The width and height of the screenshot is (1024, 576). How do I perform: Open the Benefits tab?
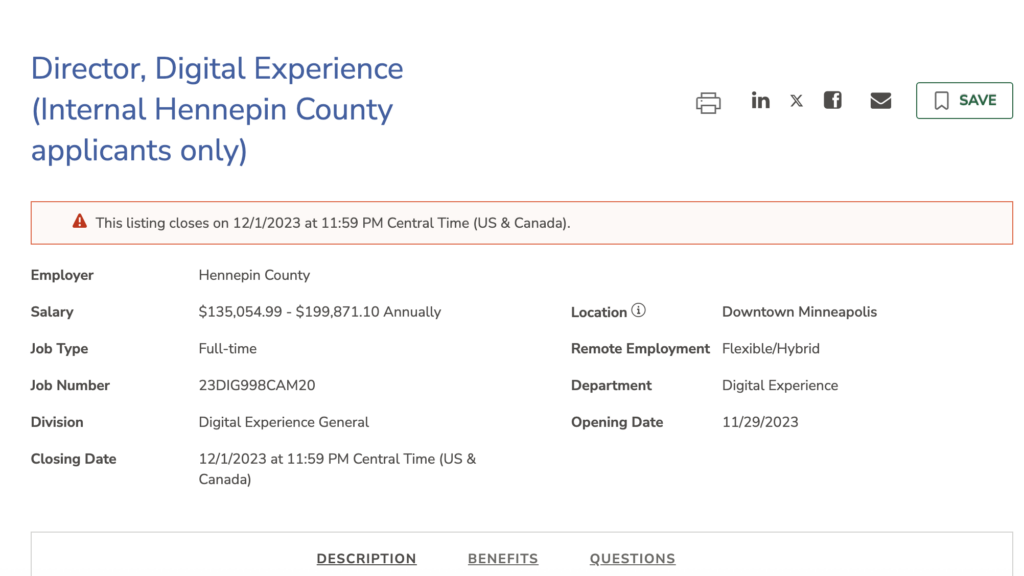pyautogui.click(x=502, y=559)
